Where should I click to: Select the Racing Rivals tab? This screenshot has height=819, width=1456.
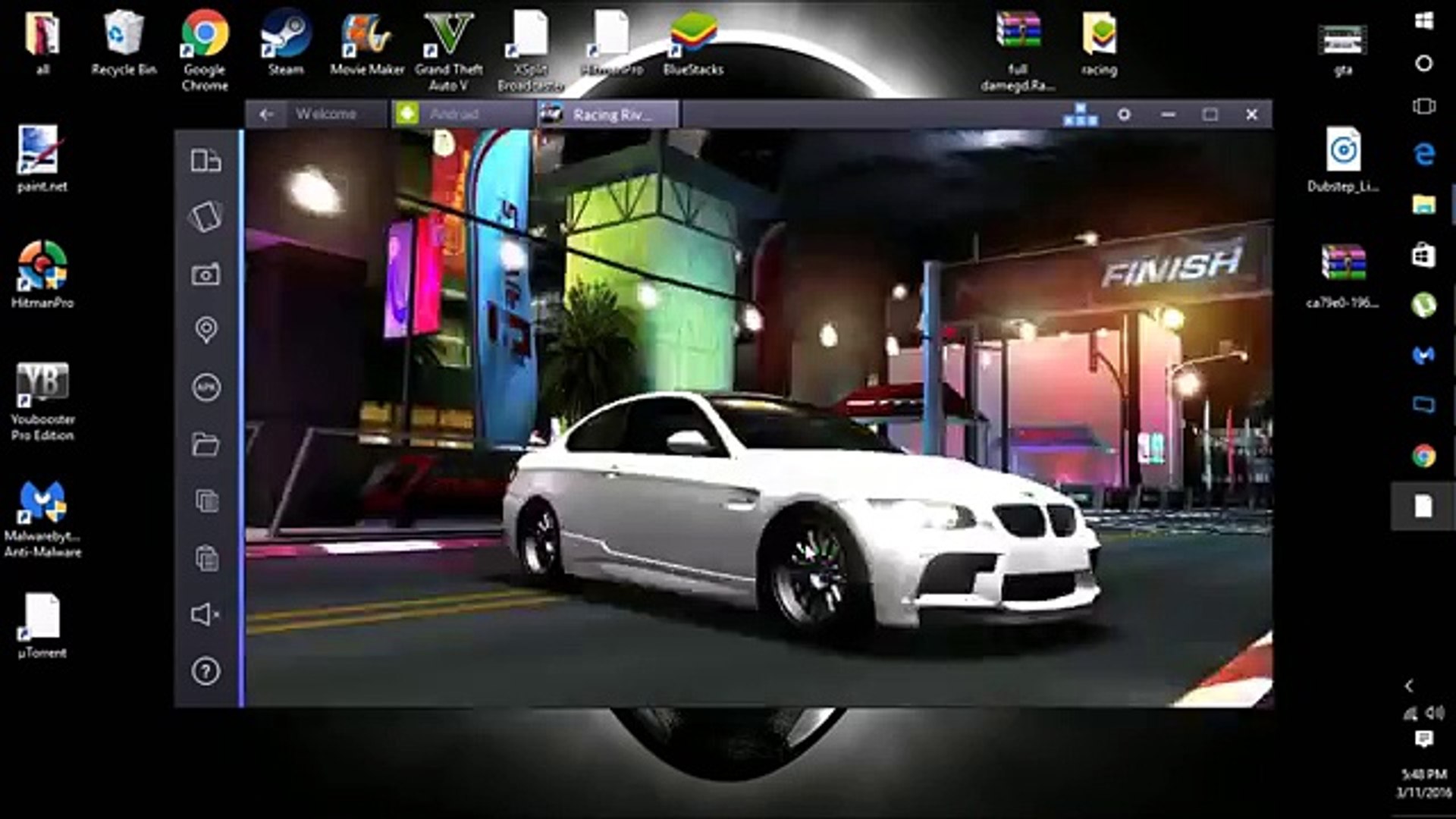610,115
